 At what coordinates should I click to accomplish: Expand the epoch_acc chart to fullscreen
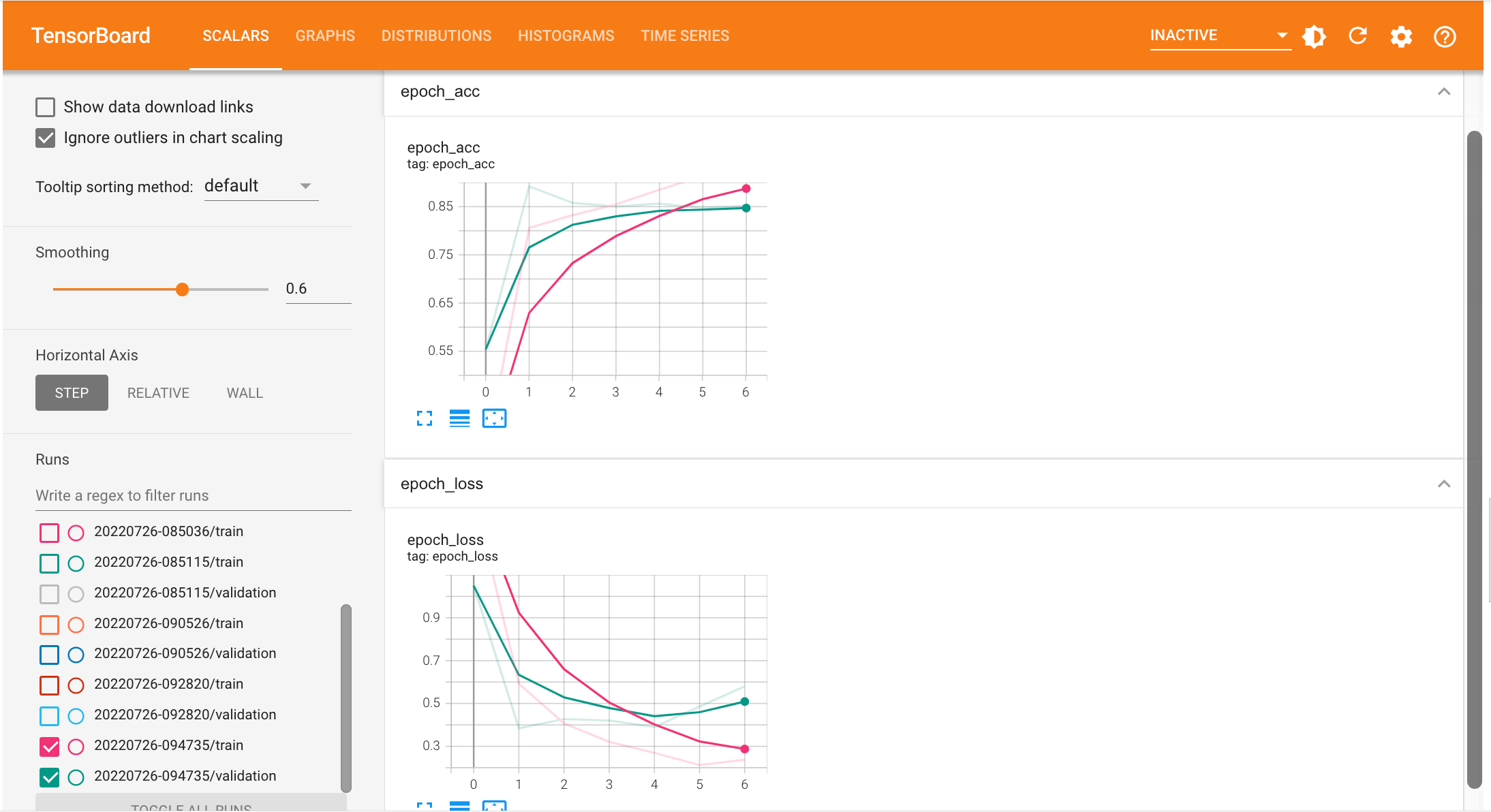point(424,418)
